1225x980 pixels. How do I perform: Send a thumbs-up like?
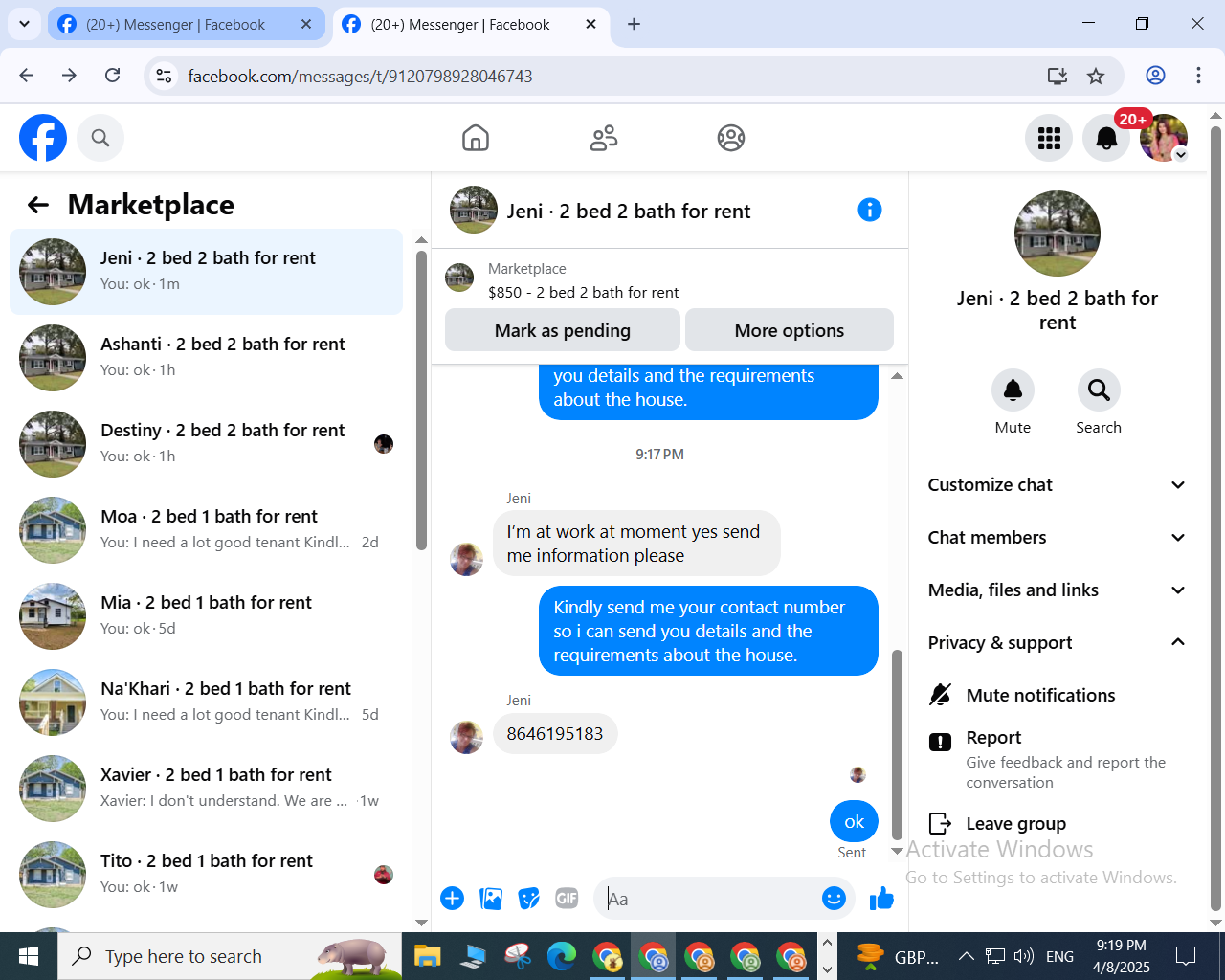881,898
